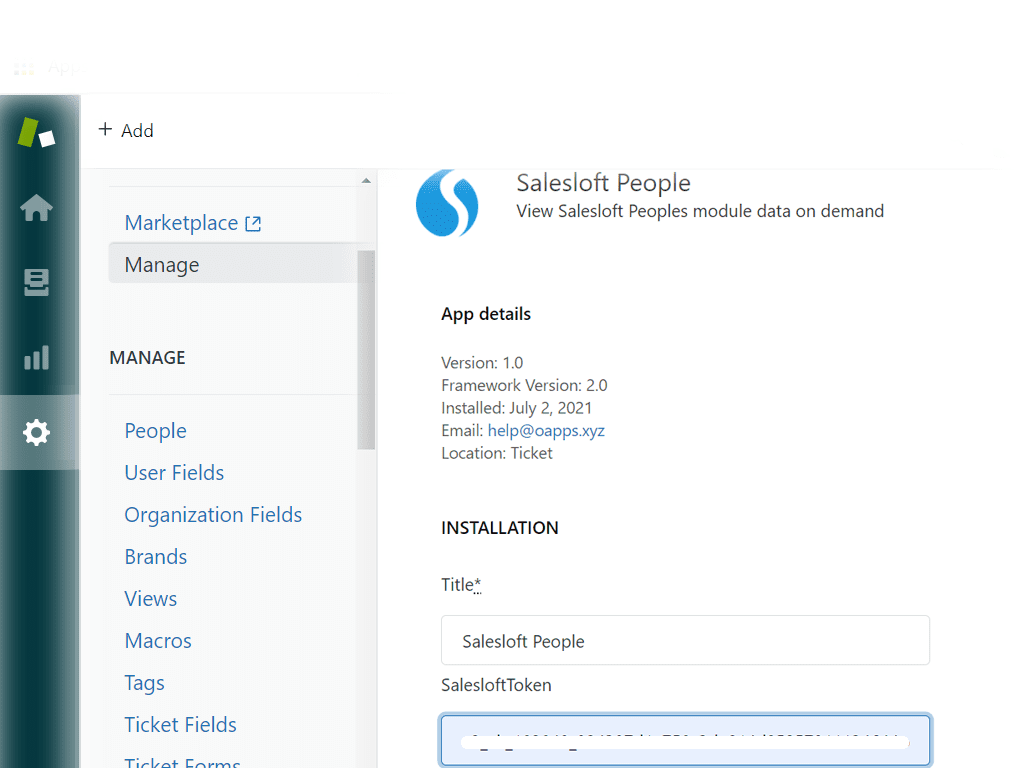Viewport: 1024px width, 768px height.
Task: Click the 'Location: Ticket' text
Action: point(497,453)
